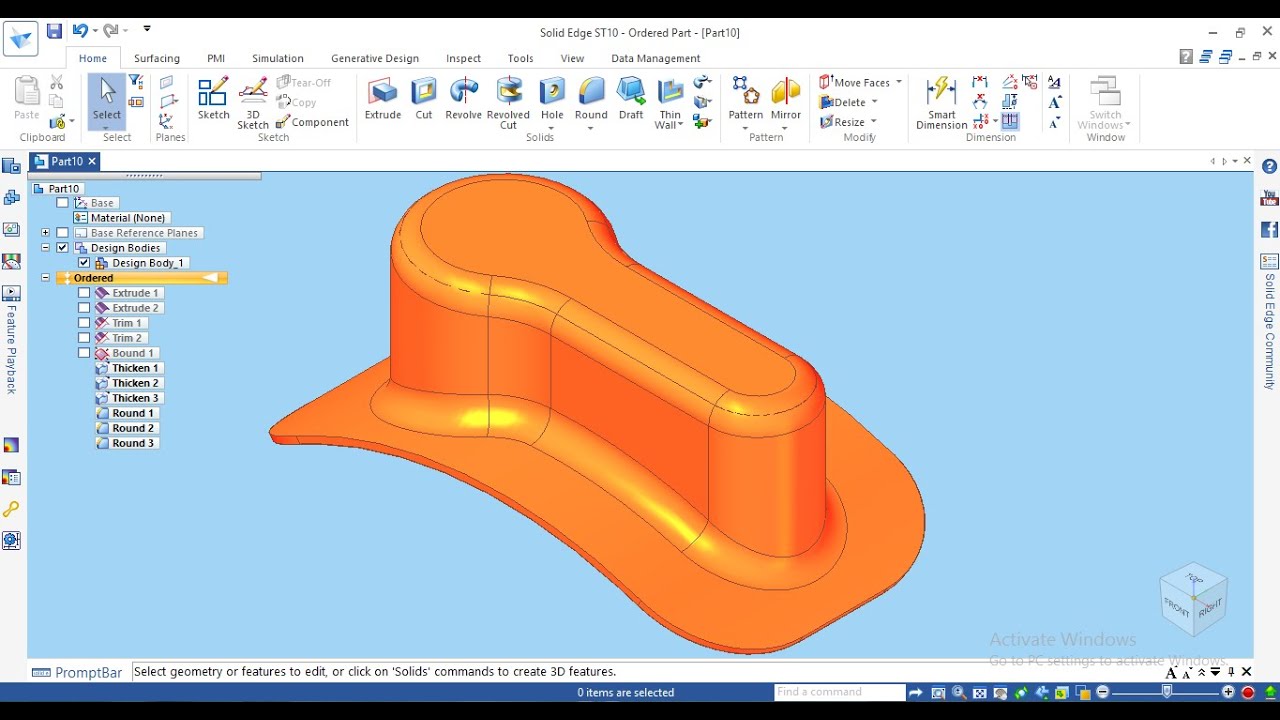The height and width of the screenshot is (720, 1280).
Task: Click the zoom in plus button
Action: tap(1229, 692)
